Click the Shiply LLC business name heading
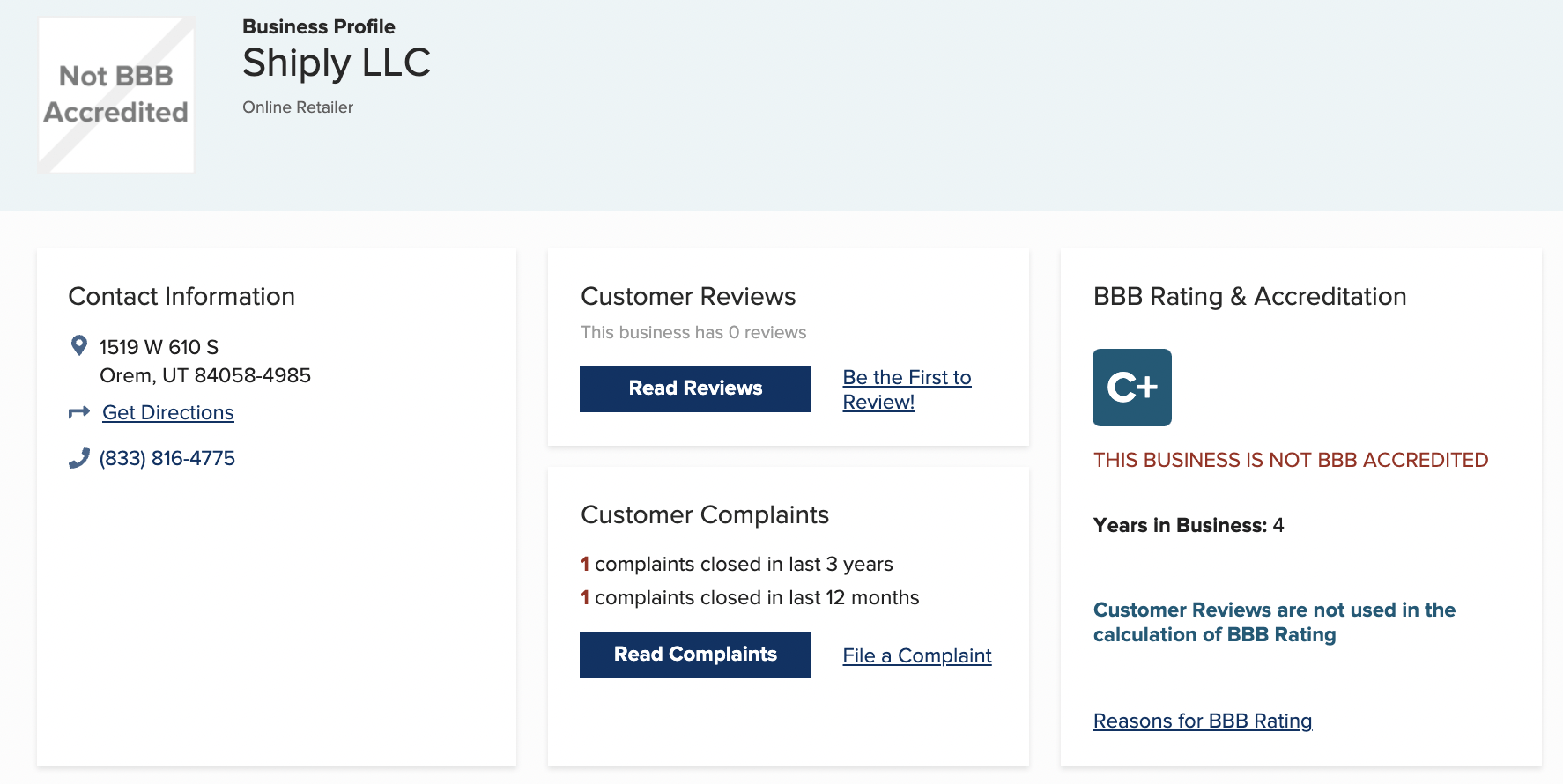1563x784 pixels. click(336, 63)
